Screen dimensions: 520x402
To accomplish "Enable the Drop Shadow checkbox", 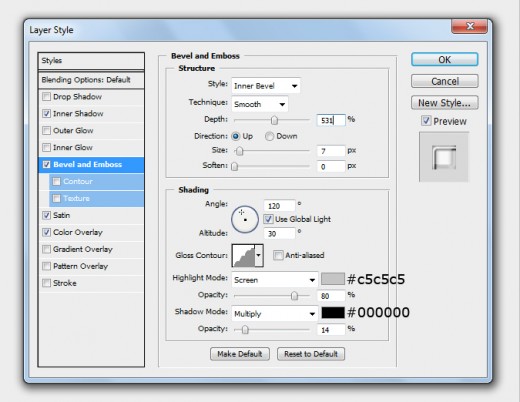I will pos(46,97).
